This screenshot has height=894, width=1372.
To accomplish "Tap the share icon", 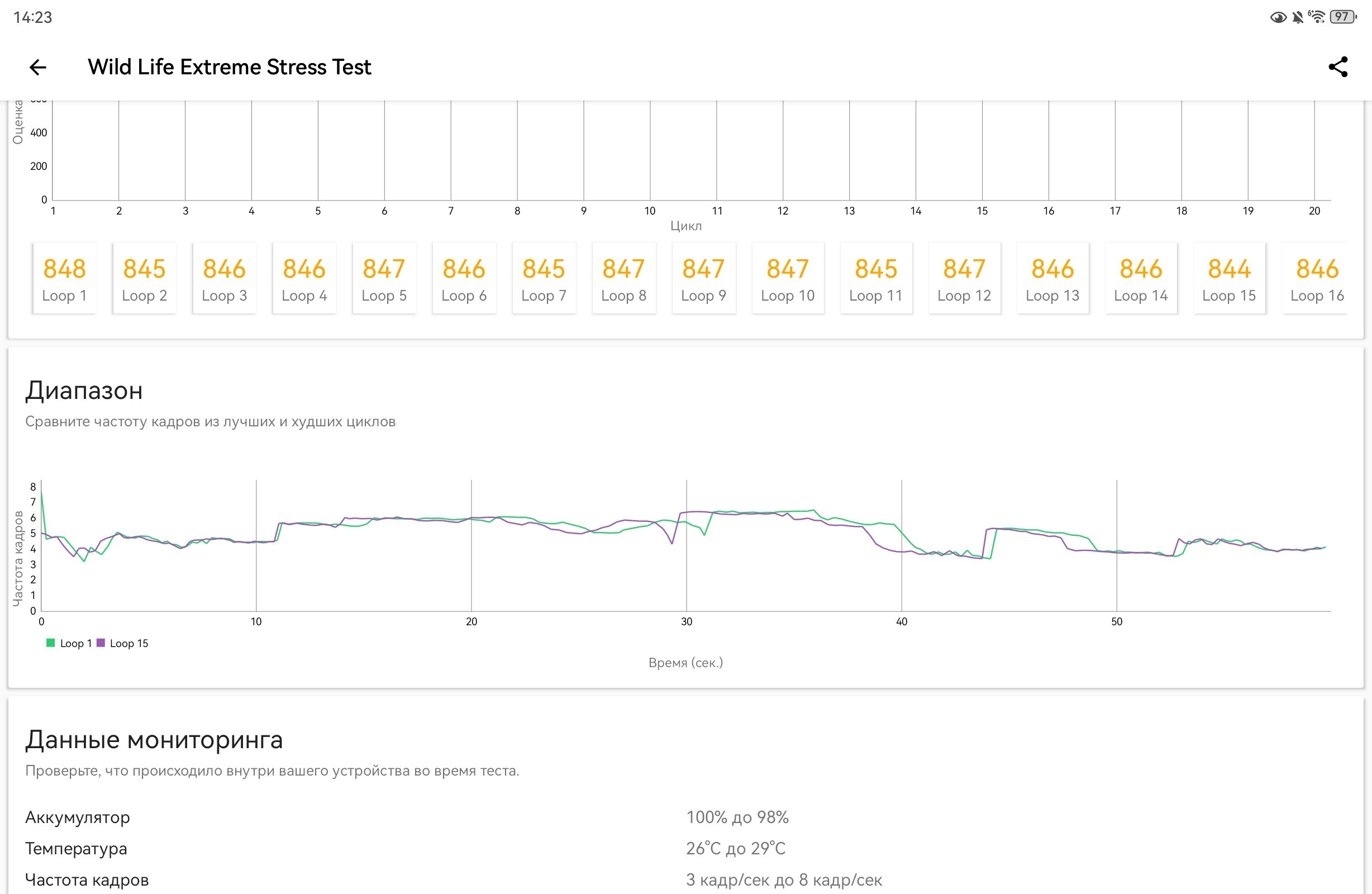I will (x=1338, y=67).
